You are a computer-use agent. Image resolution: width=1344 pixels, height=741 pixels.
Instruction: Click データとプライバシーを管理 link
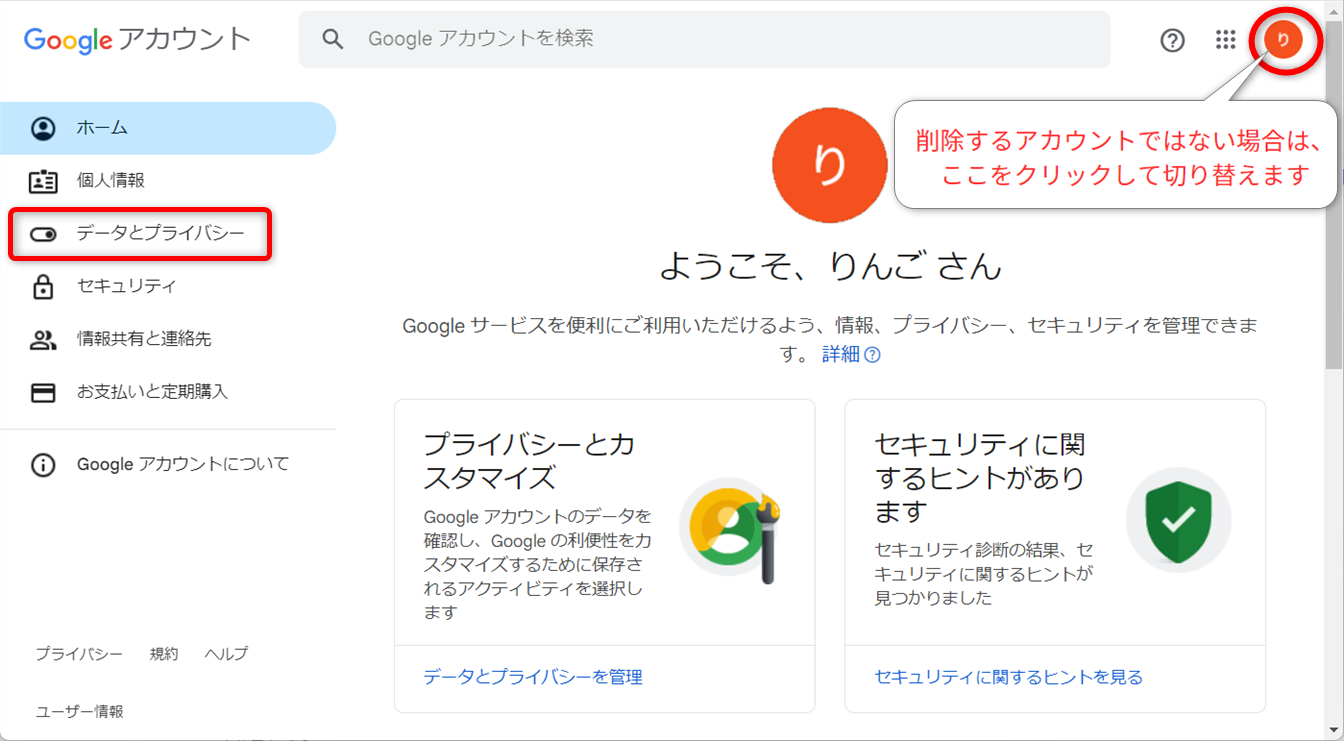pos(532,678)
